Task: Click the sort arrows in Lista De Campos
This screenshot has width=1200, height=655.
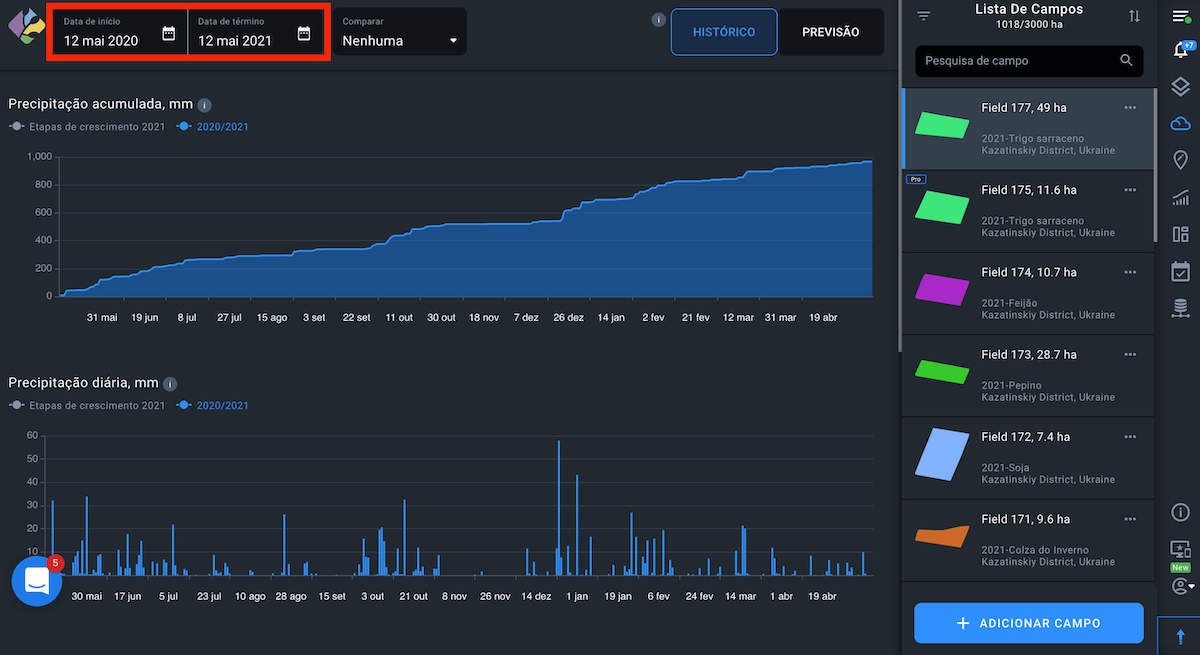Action: pyautogui.click(x=1134, y=16)
